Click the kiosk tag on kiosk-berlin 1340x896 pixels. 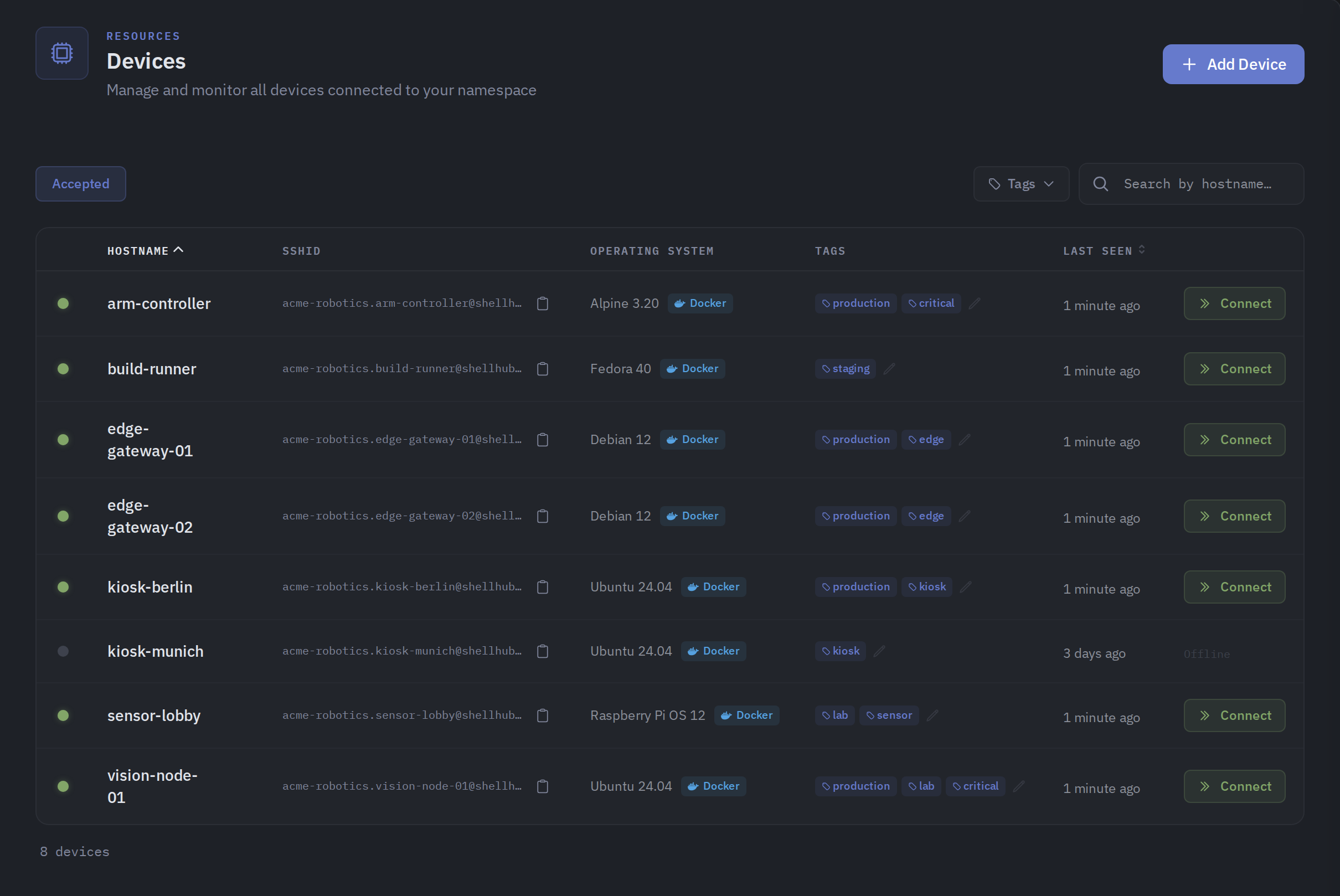[927, 587]
